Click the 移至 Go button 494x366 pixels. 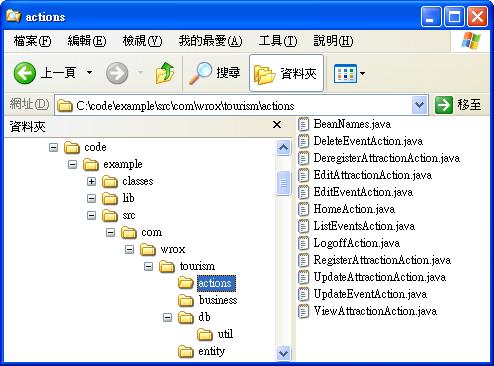tap(459, 105)
